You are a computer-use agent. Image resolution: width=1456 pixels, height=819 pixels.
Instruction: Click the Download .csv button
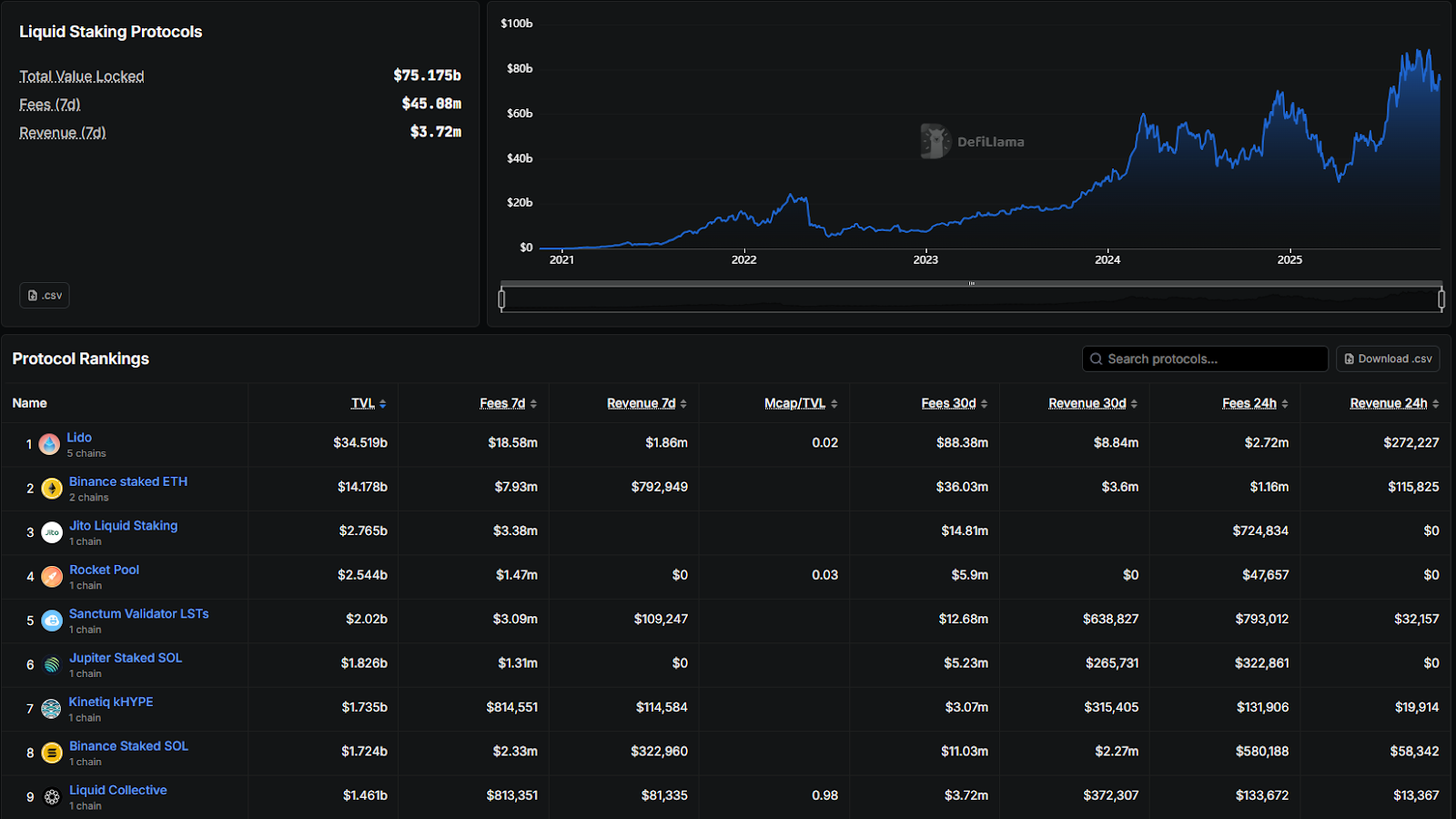tap(1387, 359)
